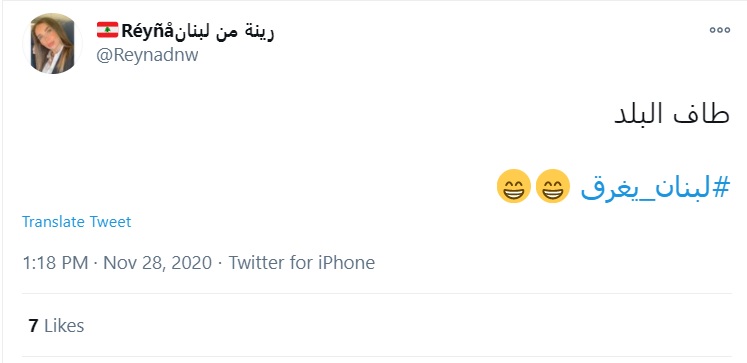Click the Lebanese flag emoji in display name
This screenshot has width=747, height=363.
click(x=108, y=30)
